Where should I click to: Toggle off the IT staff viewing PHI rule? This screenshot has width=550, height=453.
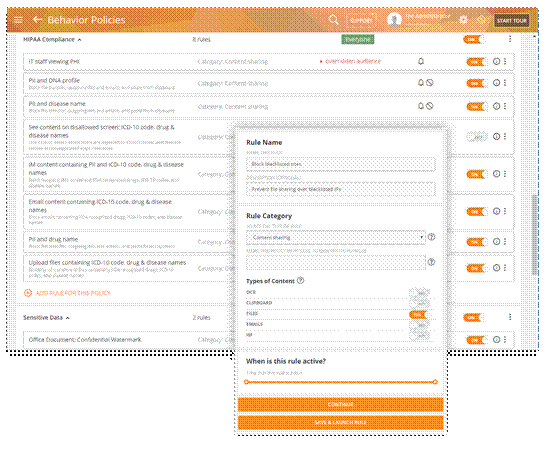tap(476, 62)
